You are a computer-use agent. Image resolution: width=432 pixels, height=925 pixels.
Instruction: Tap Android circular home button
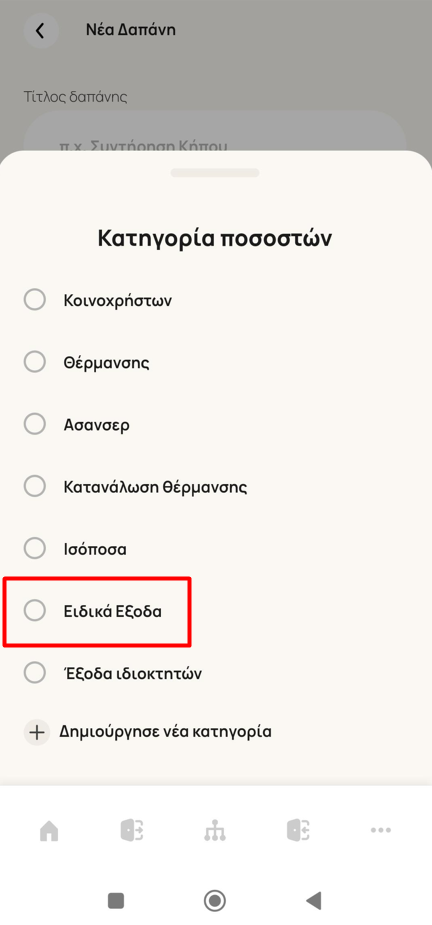(x=215, y=901)
